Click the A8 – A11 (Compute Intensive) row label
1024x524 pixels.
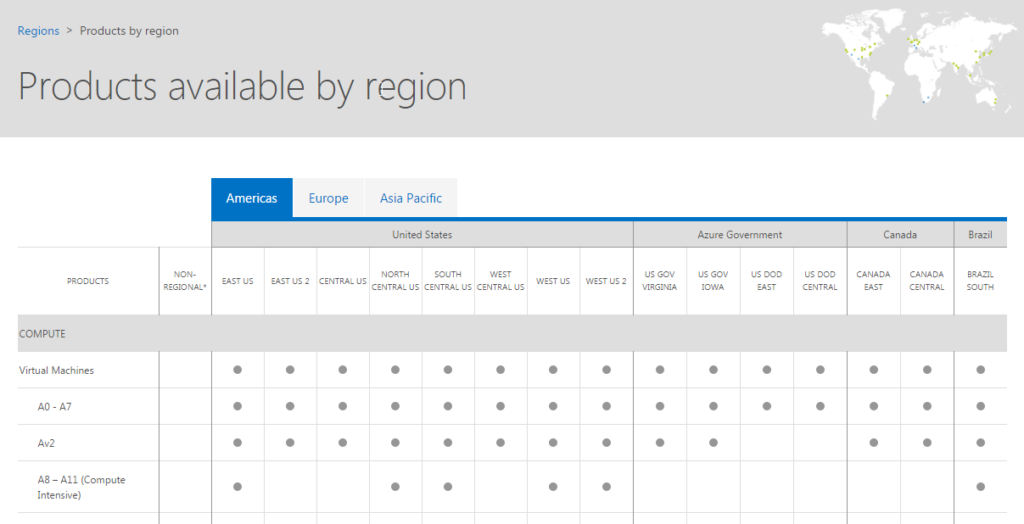(x=81, y=487)
